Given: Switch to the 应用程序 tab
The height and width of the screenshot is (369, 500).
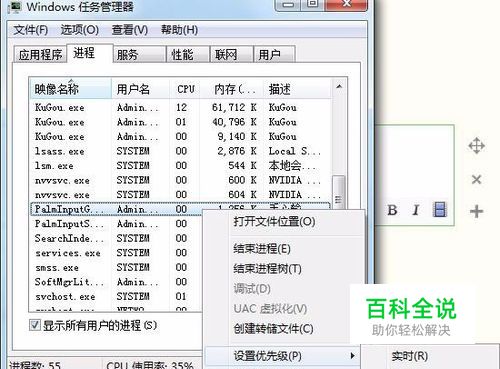Looking at the screenshot, I should click(40, 54).
